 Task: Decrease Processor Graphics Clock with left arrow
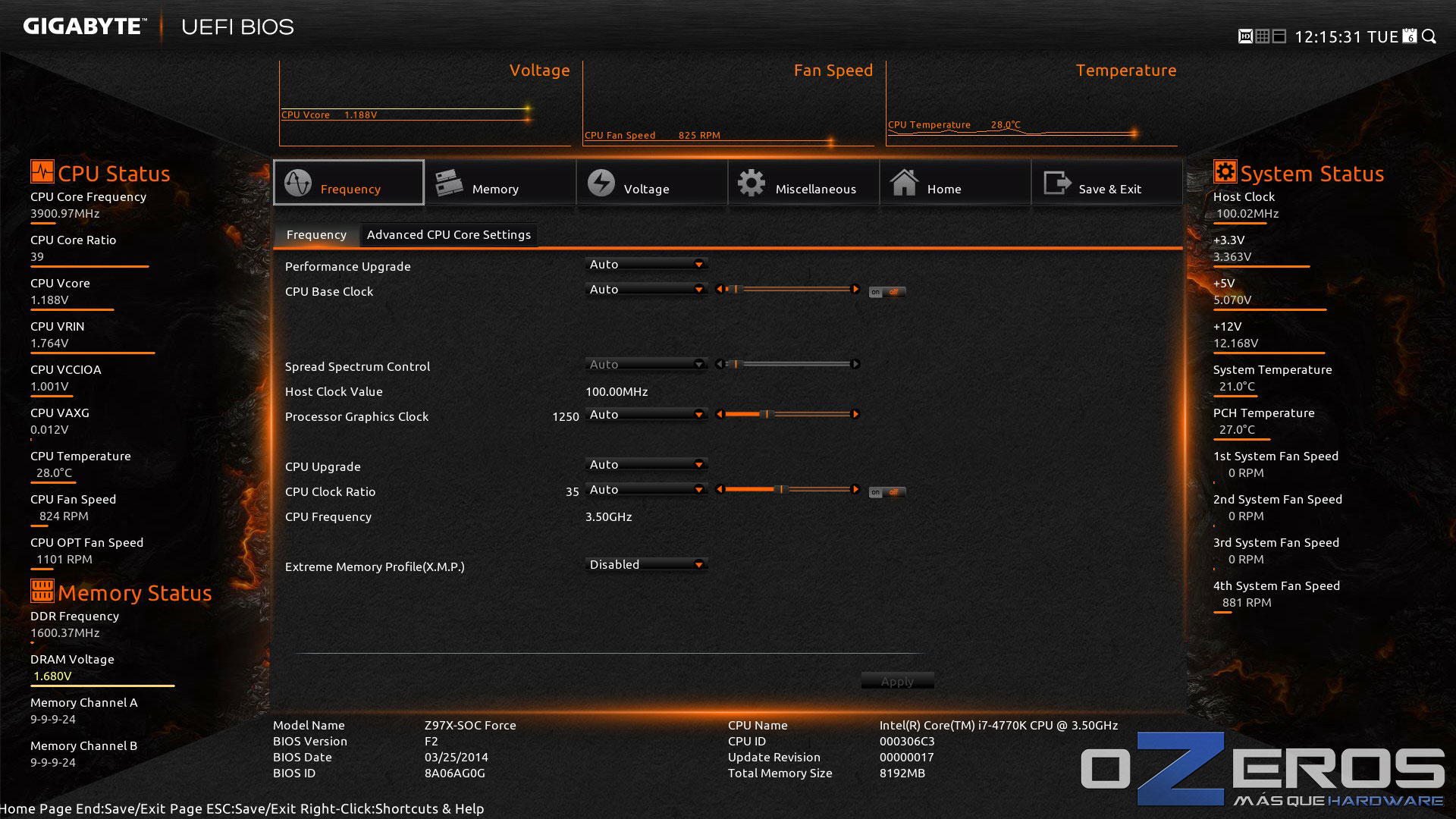(x=720, y=414)
